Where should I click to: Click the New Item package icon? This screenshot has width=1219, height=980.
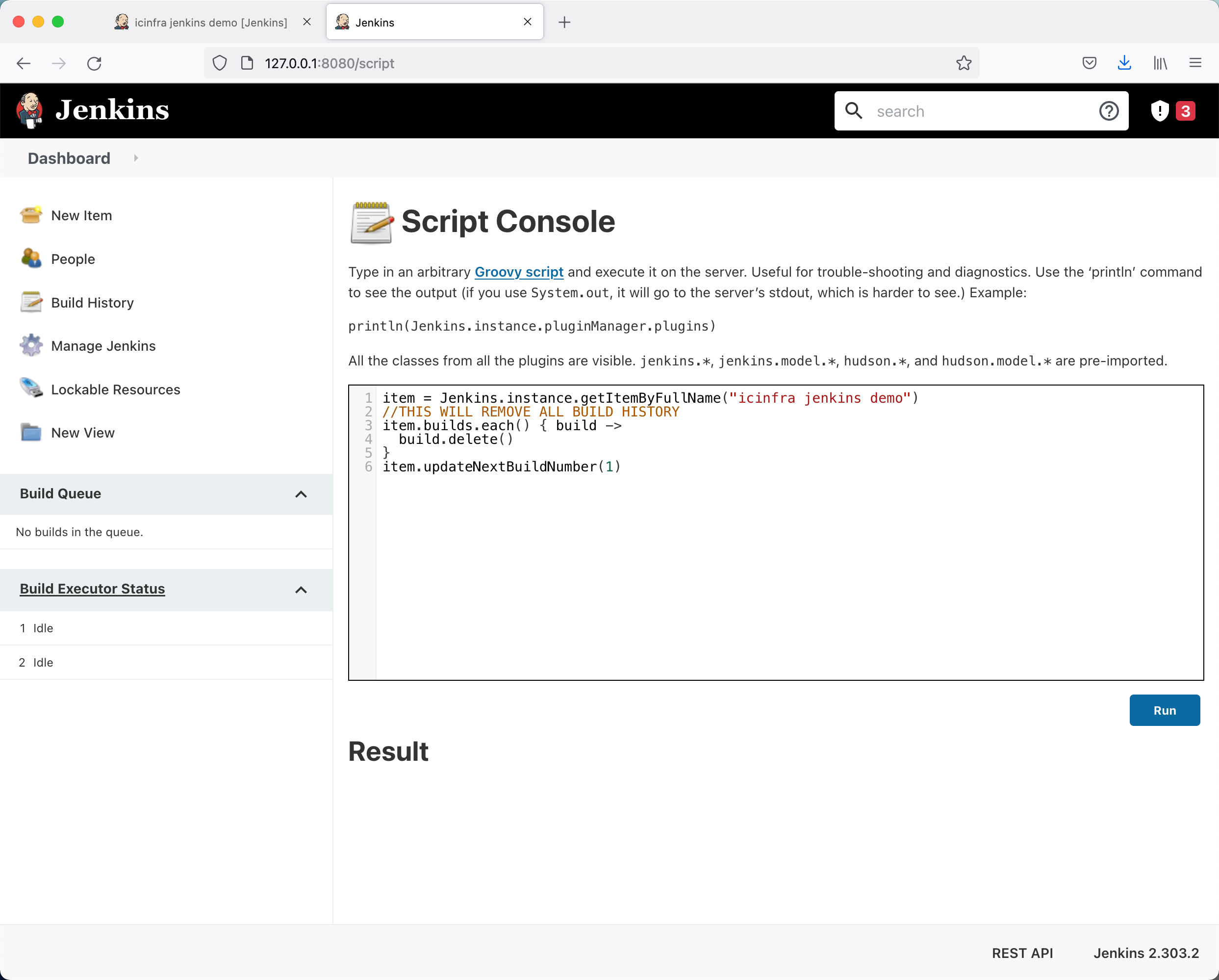click(30, 215)
